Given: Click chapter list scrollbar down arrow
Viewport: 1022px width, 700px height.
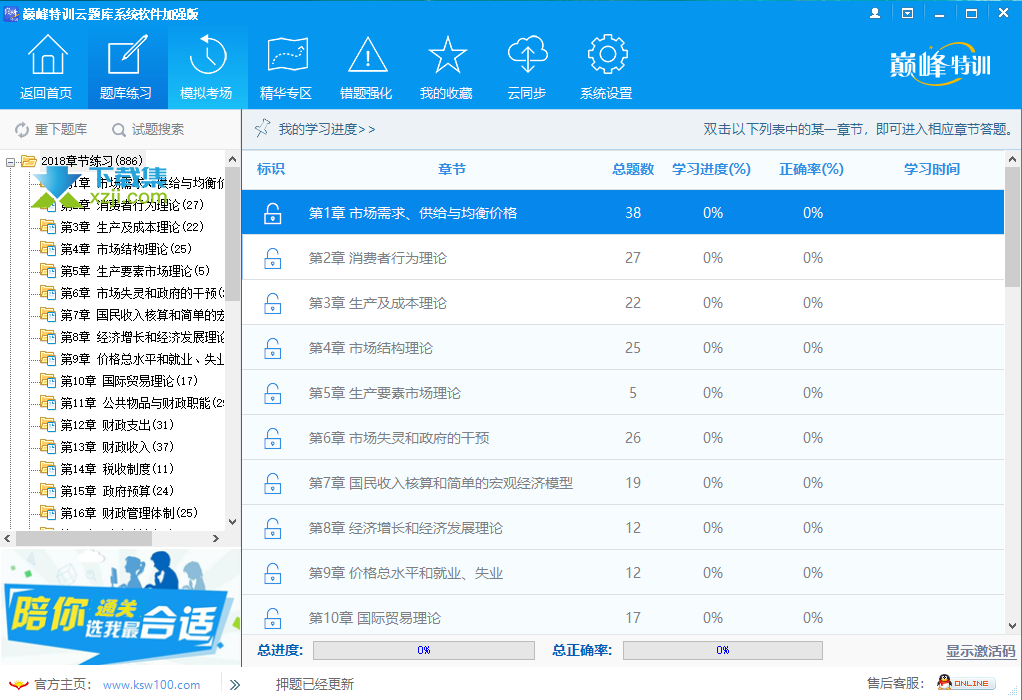Looking at the screenshot, I should pyautogui.click(x=1012, y=626).
